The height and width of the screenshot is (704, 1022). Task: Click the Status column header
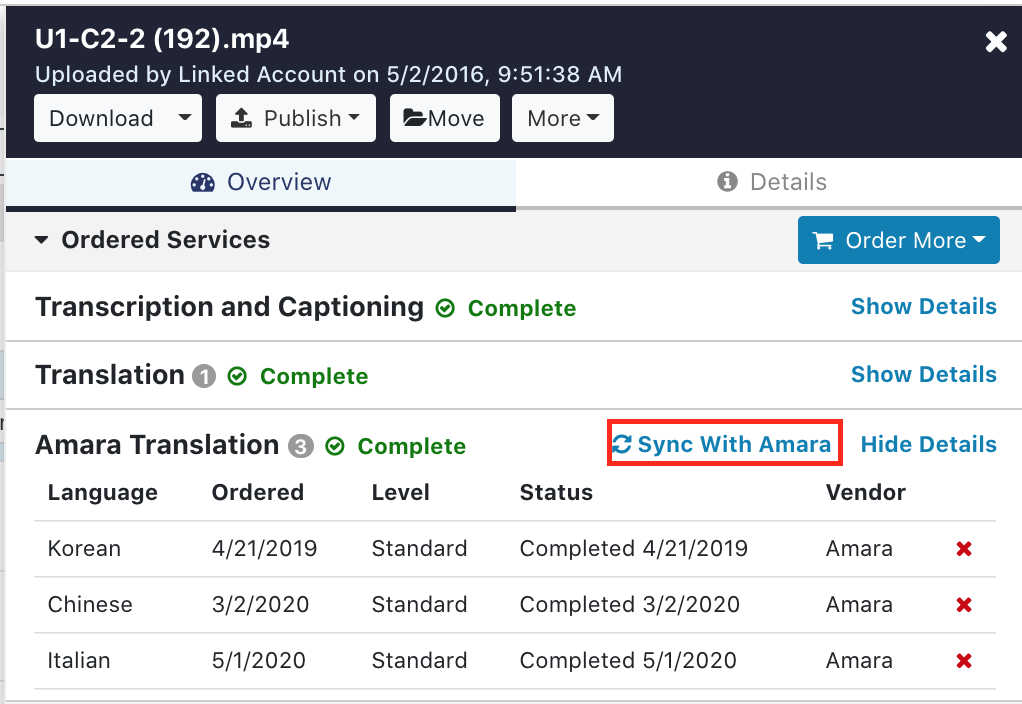tap(556, 492)
